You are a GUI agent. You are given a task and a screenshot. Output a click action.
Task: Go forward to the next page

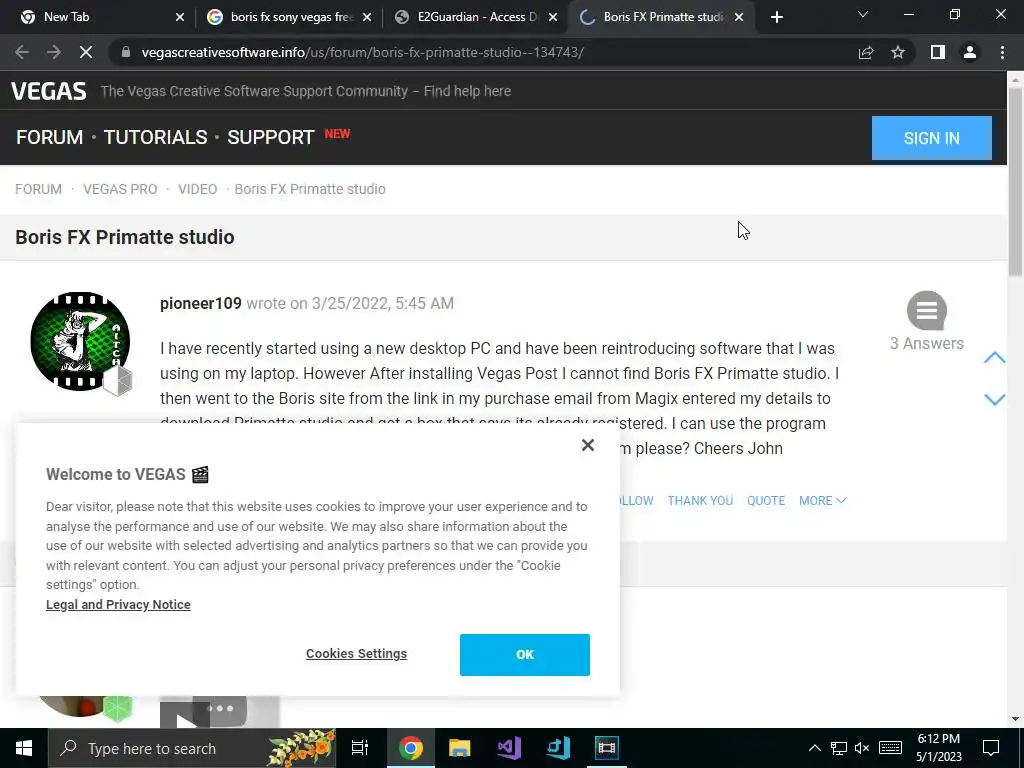click(54, 52)
